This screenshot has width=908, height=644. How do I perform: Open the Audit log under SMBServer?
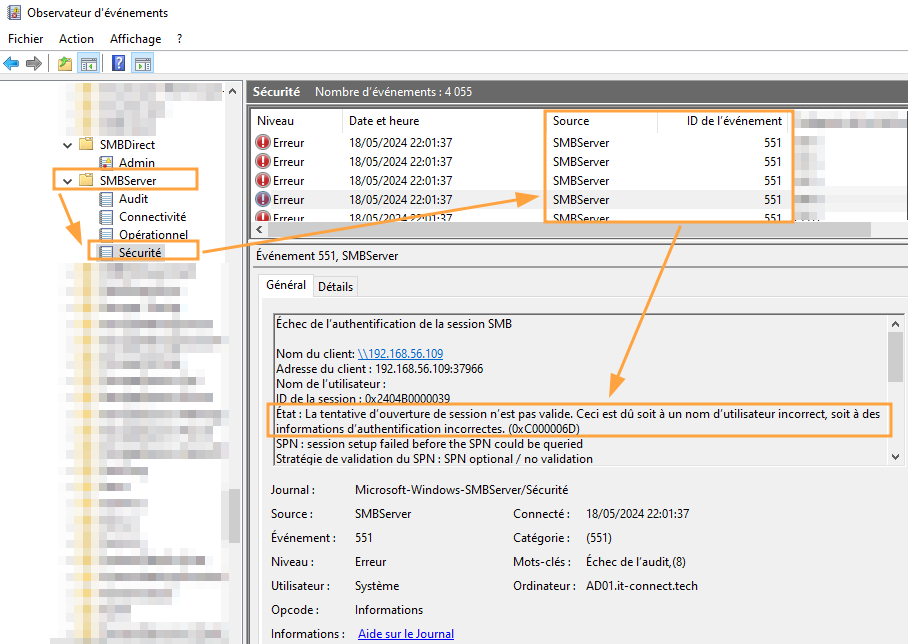pos(133,199)
